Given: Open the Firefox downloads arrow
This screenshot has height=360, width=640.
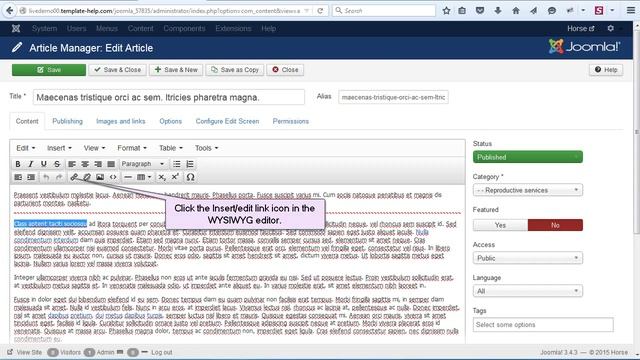Looking at the screenshot, I should (x=498, y=11).
